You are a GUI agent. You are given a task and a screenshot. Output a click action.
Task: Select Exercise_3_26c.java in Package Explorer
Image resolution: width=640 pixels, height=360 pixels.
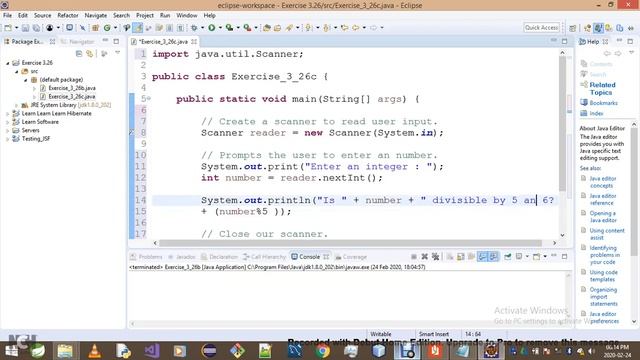(x=72, y=97)
